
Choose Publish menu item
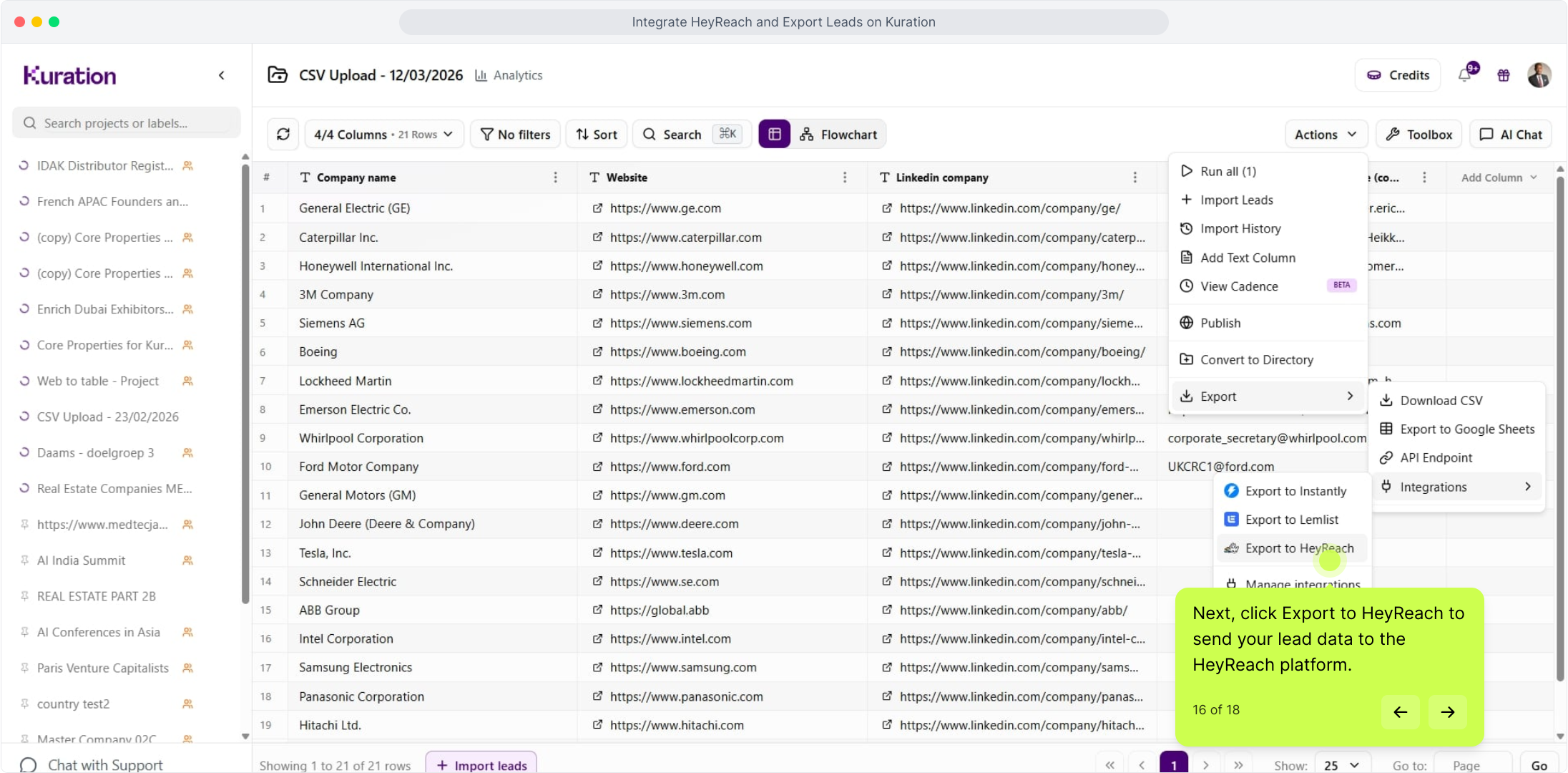click(x=1268, y=323)
